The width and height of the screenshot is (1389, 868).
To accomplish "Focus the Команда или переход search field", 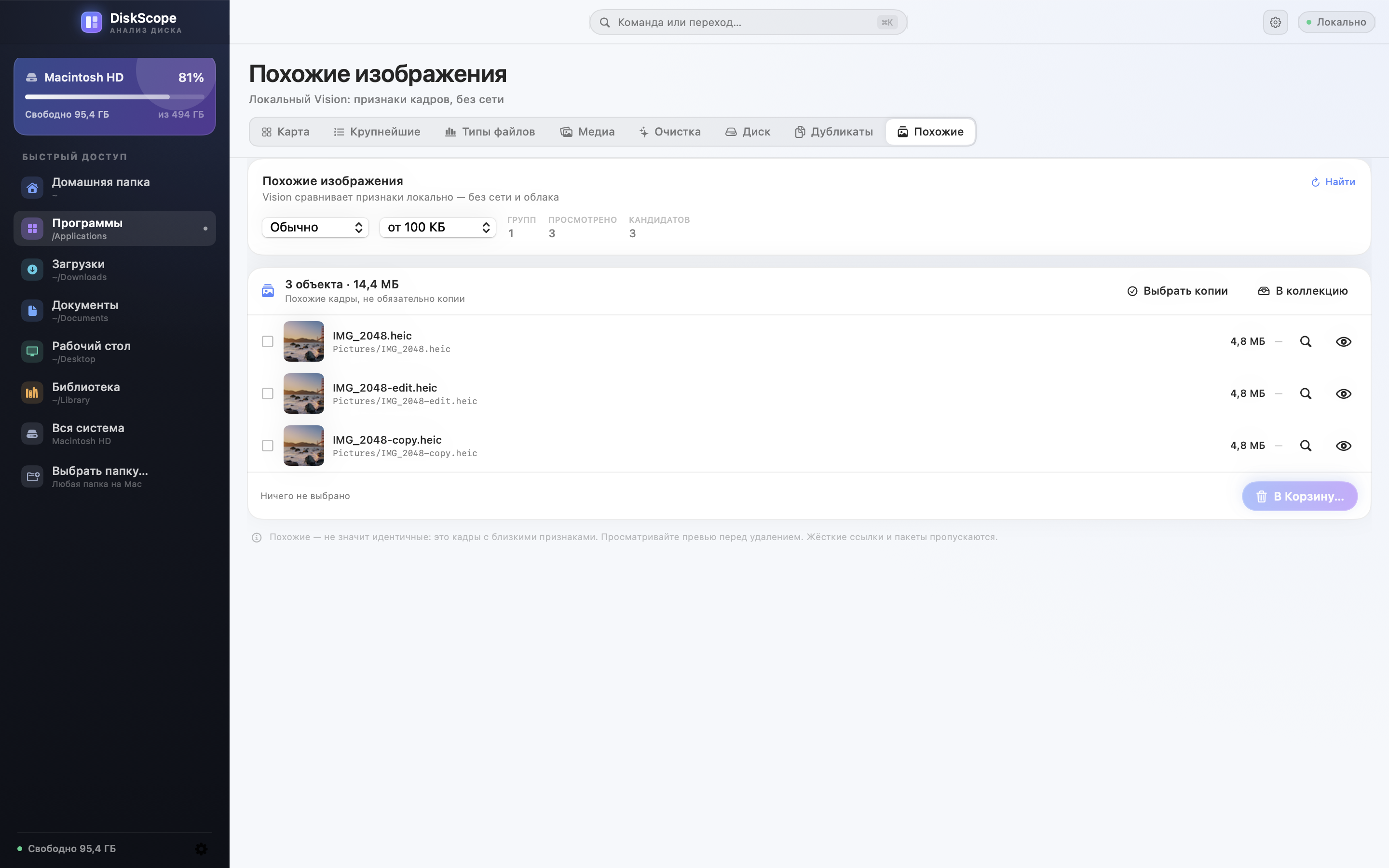I will pyautogui.click(x=748, y=22).
